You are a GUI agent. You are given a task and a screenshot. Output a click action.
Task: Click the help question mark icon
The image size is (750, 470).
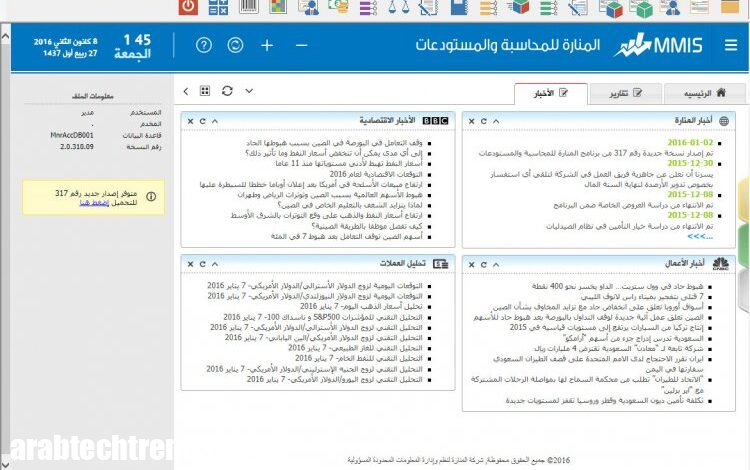[x=204, y=45]
